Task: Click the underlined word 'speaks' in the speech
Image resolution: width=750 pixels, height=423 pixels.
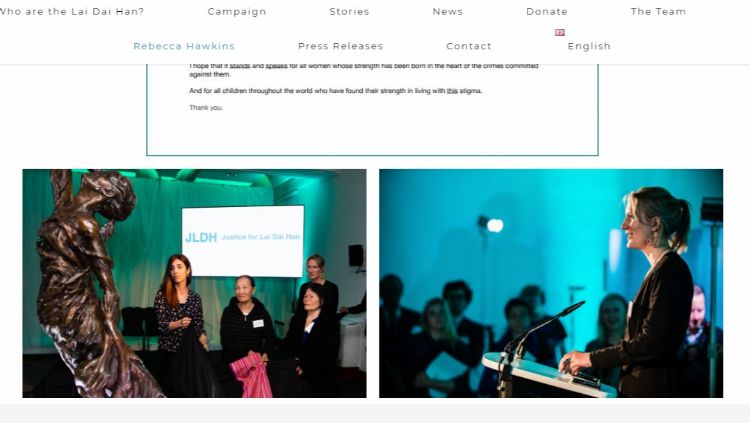Action: (276, 66)
